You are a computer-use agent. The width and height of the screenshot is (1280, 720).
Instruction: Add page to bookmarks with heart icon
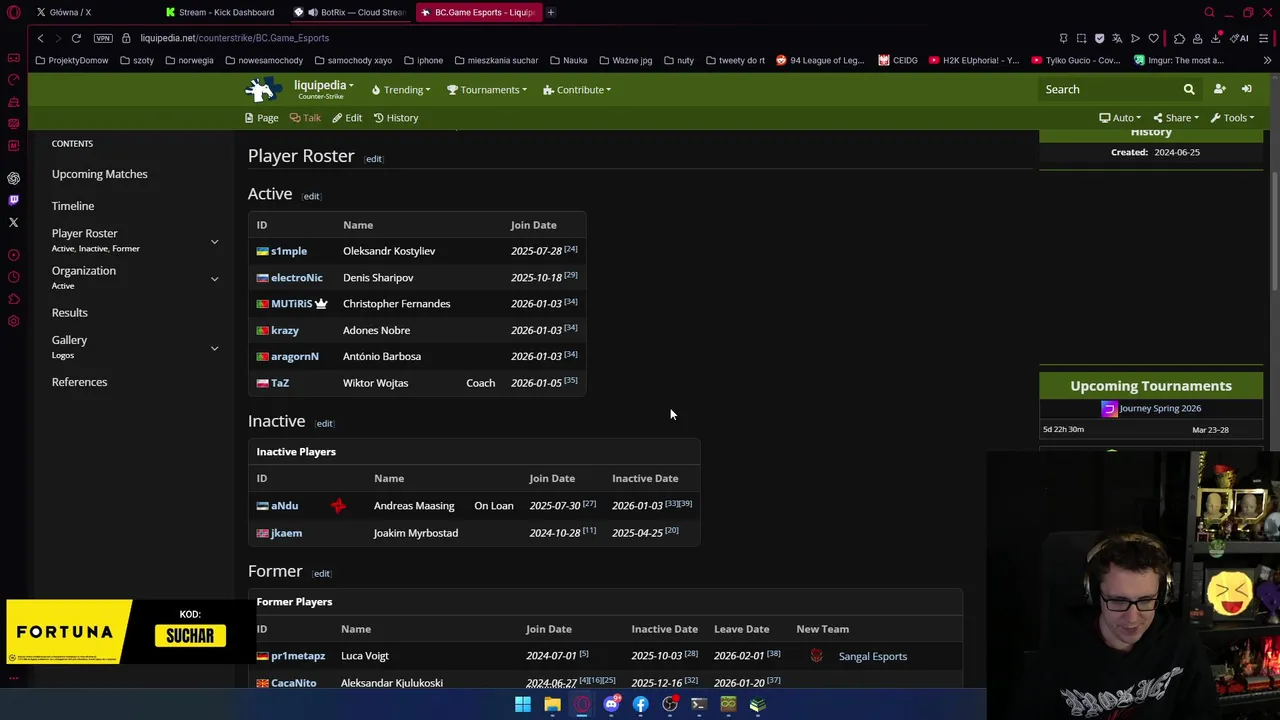(x=1153, y=38)
